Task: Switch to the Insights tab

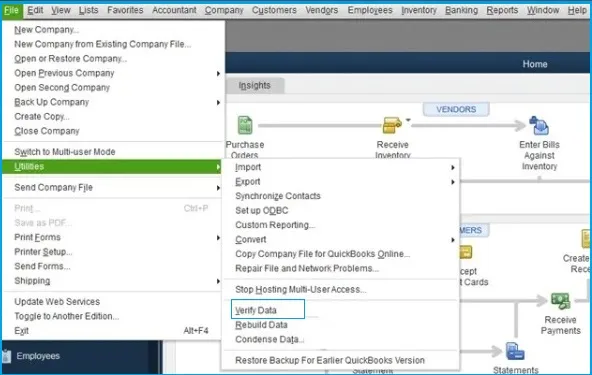Action: click(x=255, y=85)
